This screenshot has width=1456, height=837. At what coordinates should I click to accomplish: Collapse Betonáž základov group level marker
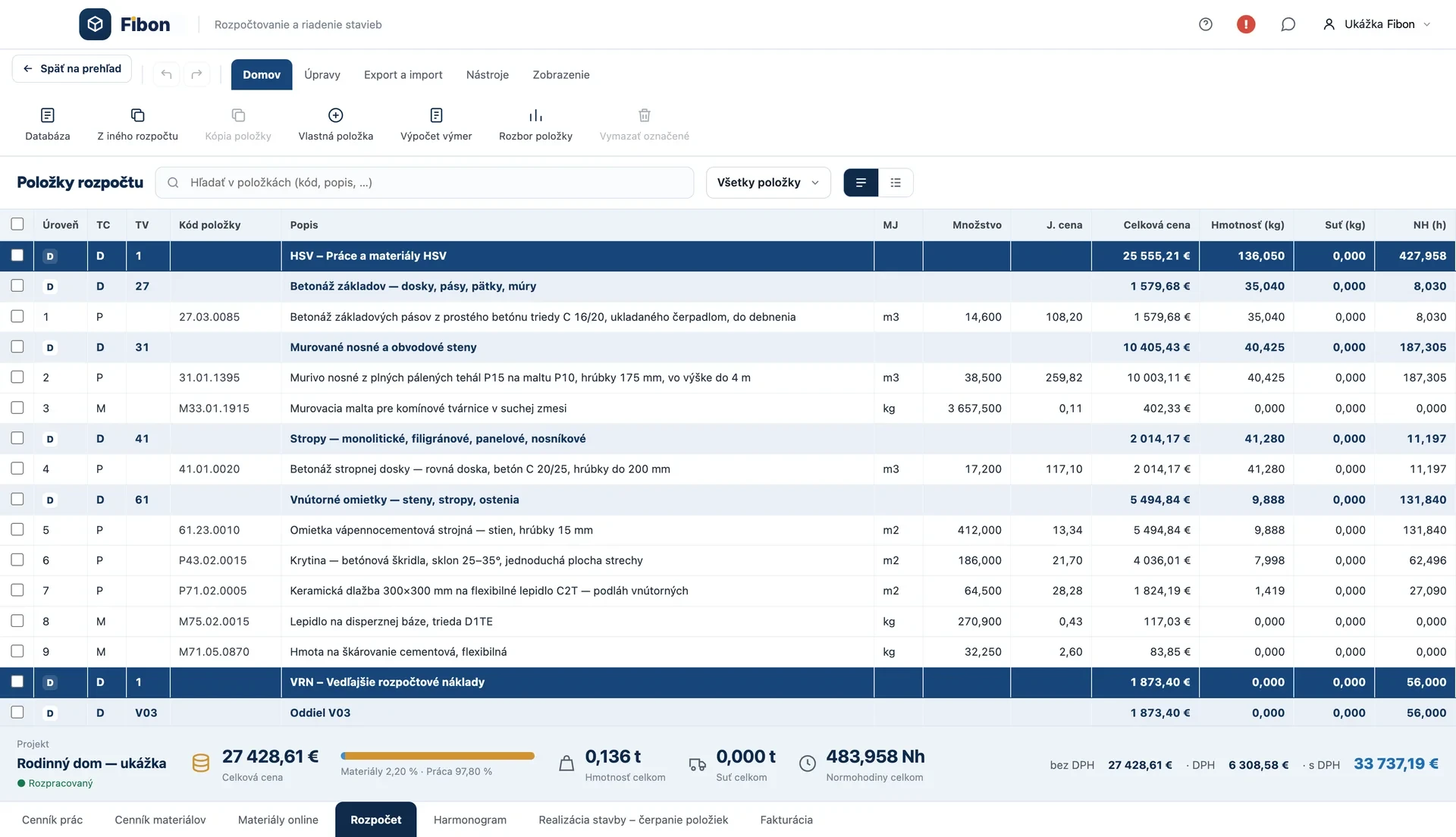50,287
